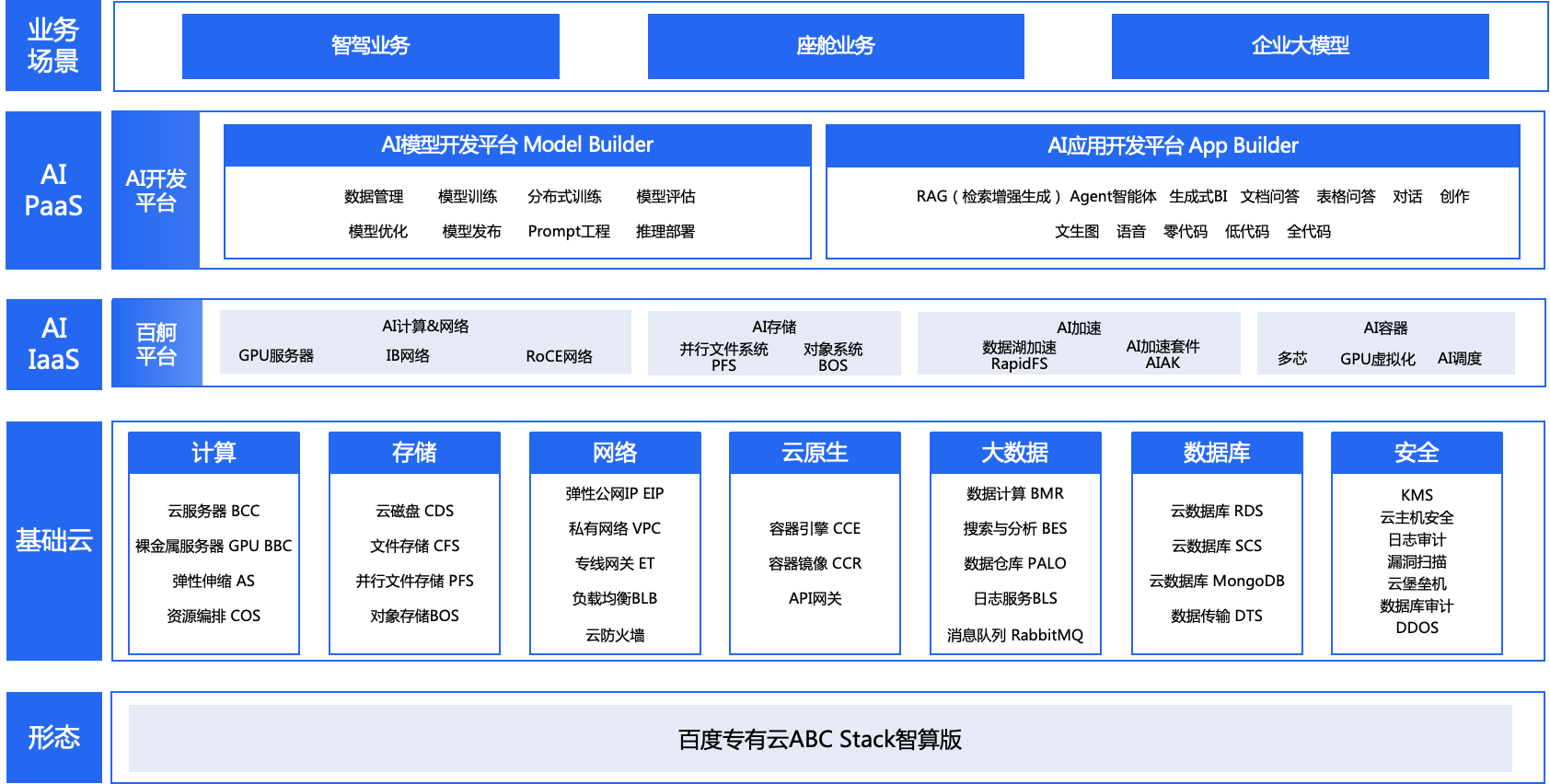Screen dimensions: 1550x784
Task: Click the 模型训练 text
Action: (468, 197)
